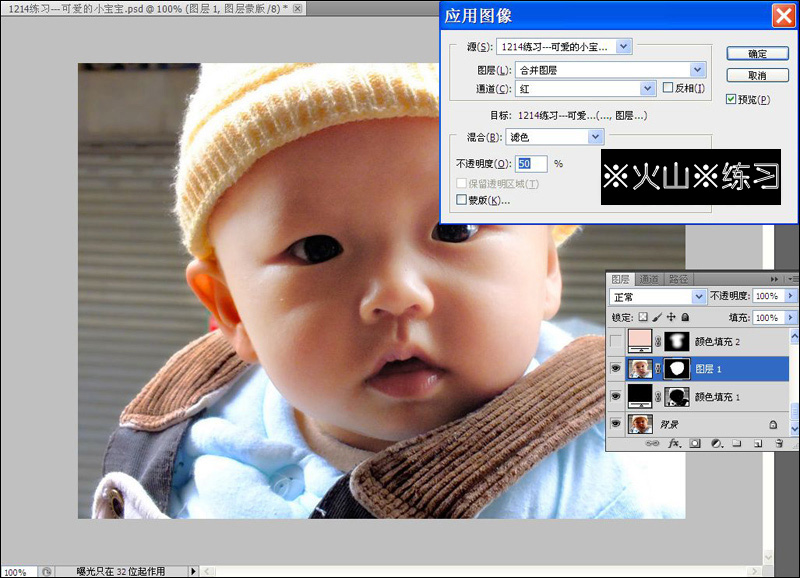Image resolution: width=800 pixels, height=578 pixels.
Task: Click the 确定 (OK) button
Action: [758, 53]
